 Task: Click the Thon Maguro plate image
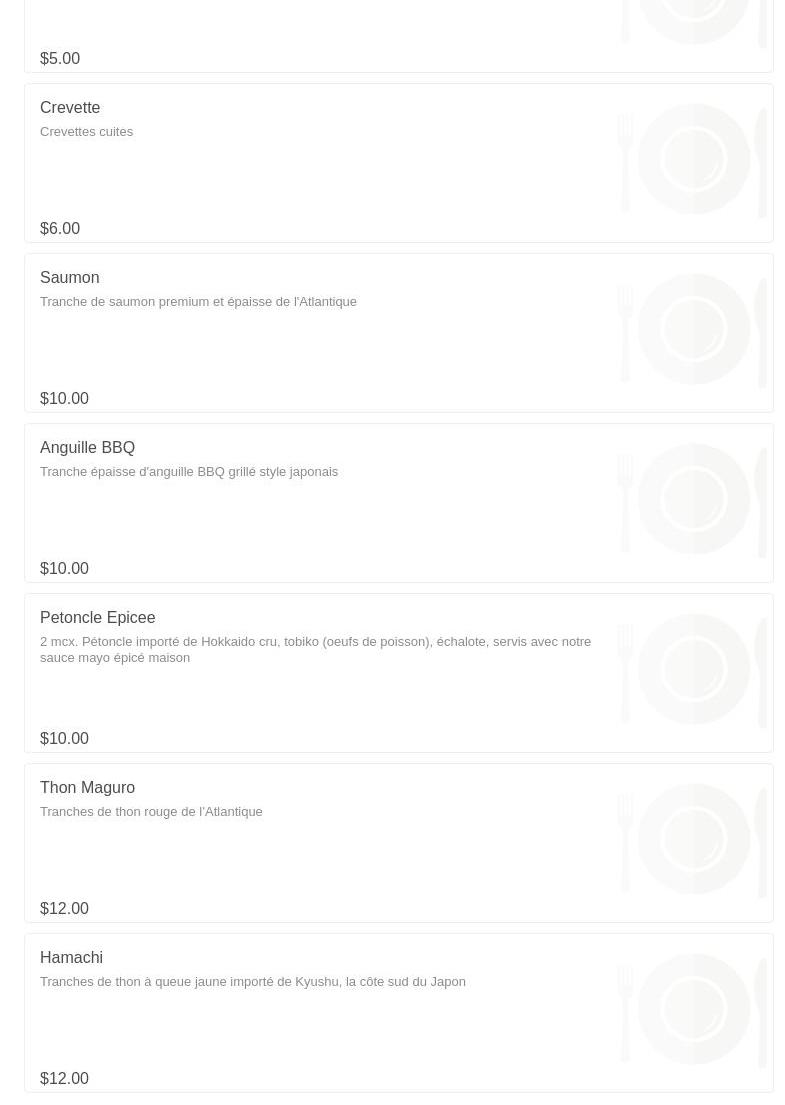[693, 840]
